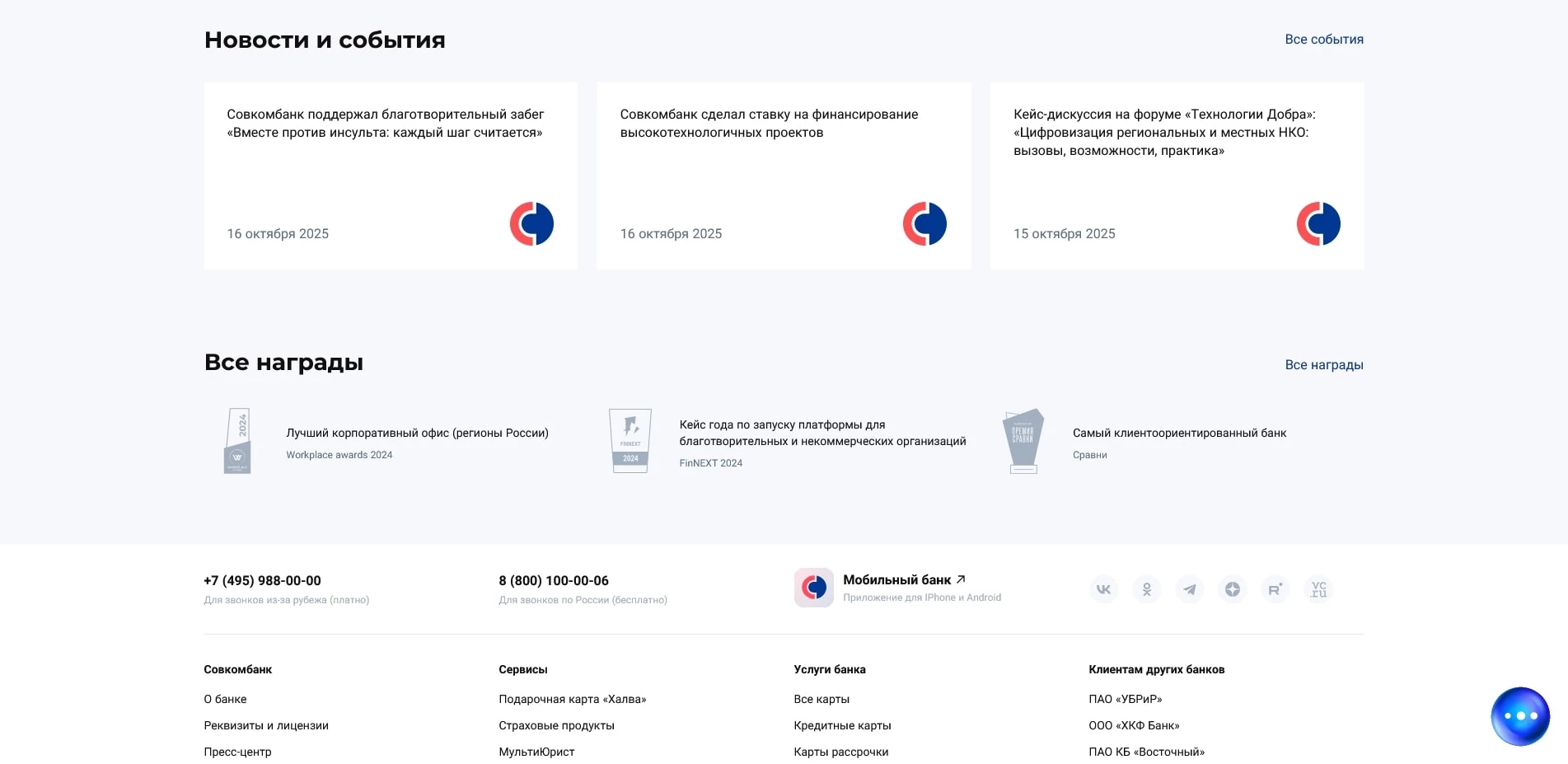Open Все события link
Image resolution: width=1568 pixels, height=764 pixels.
1323,39
